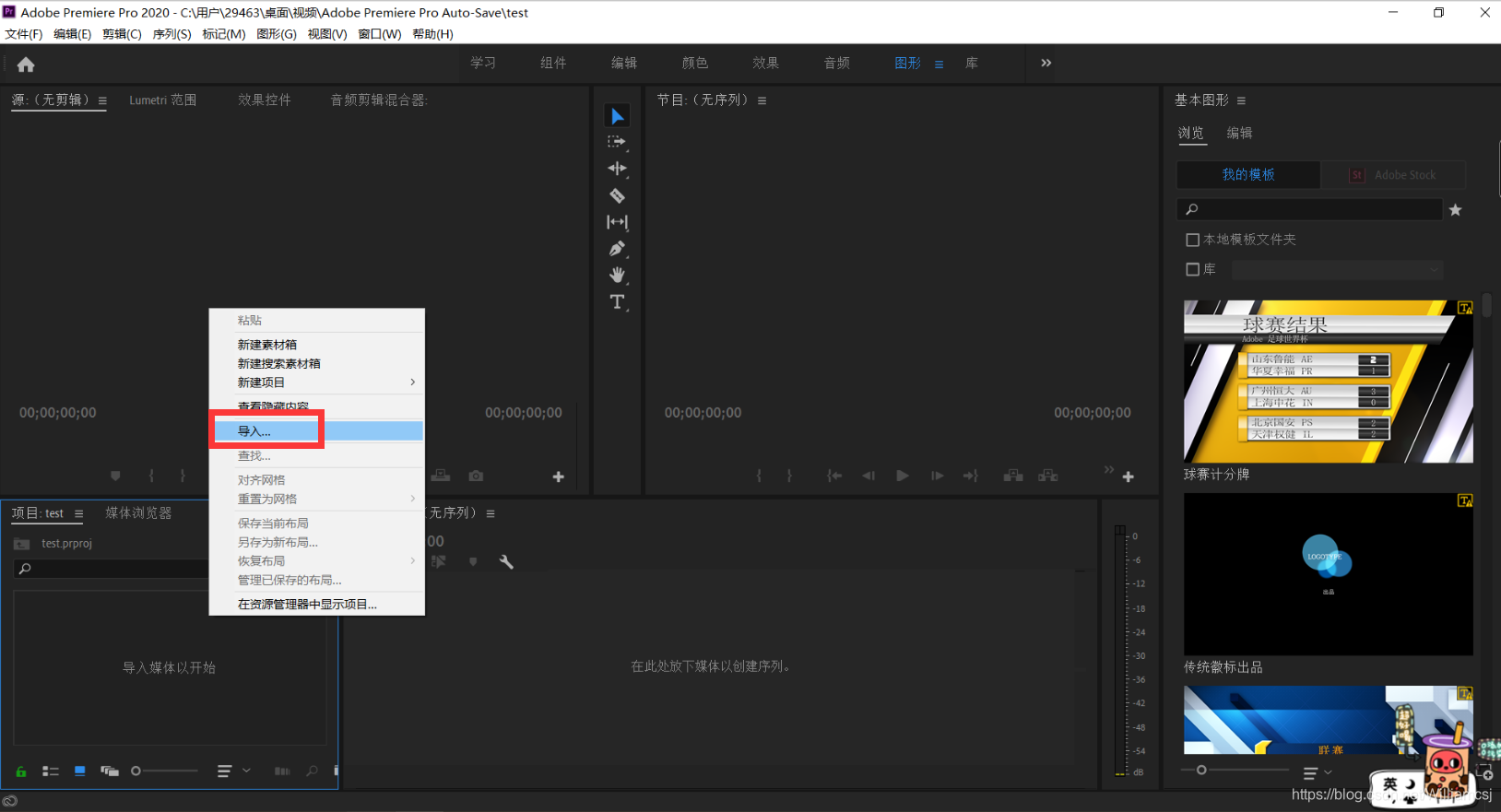Switch to 编辑 tab in Essential Graphics
The width and height of the screenshot is (1501, 812).
click(1239, 133)
